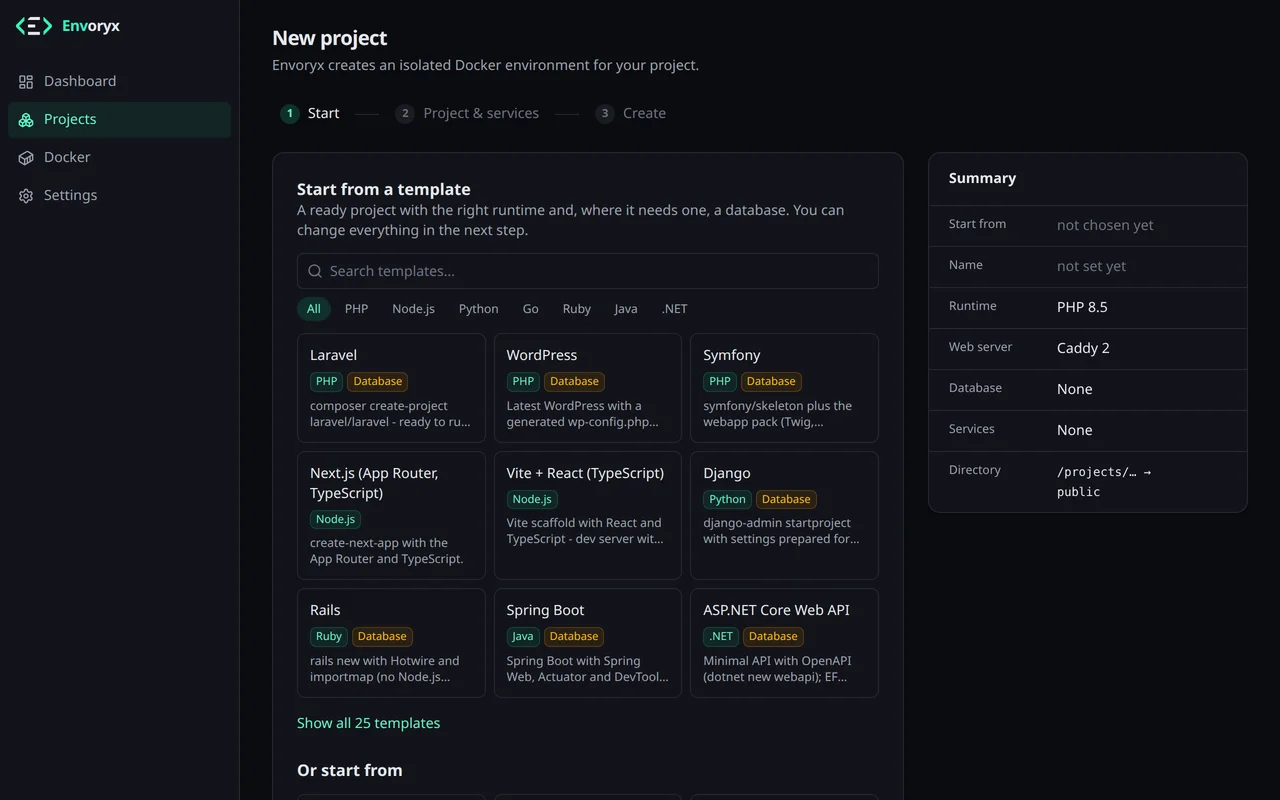This screenshot has width=1280, height=800.
Task: Click the PHP tag on Laravel card
Action: point(327,381)
